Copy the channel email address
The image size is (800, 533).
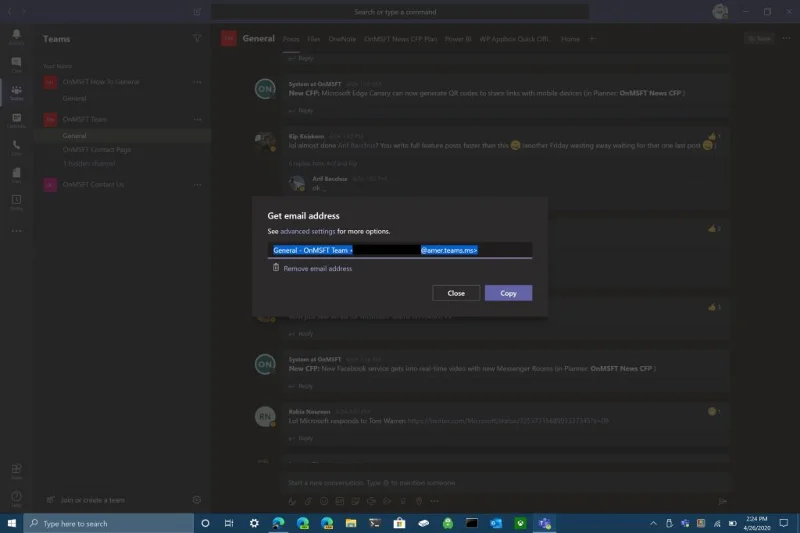coord(508,293)
